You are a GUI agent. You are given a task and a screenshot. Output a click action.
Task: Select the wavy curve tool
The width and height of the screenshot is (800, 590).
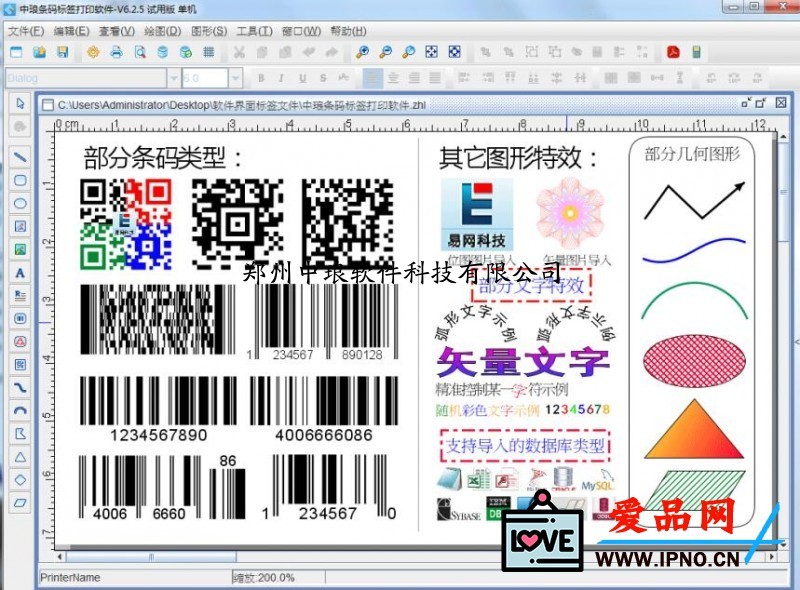20,388
